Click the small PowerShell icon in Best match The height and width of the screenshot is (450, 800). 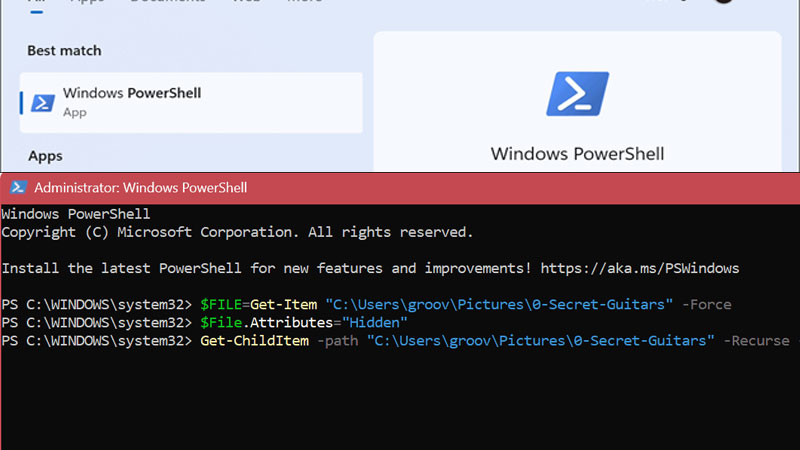tap(43, 103)
